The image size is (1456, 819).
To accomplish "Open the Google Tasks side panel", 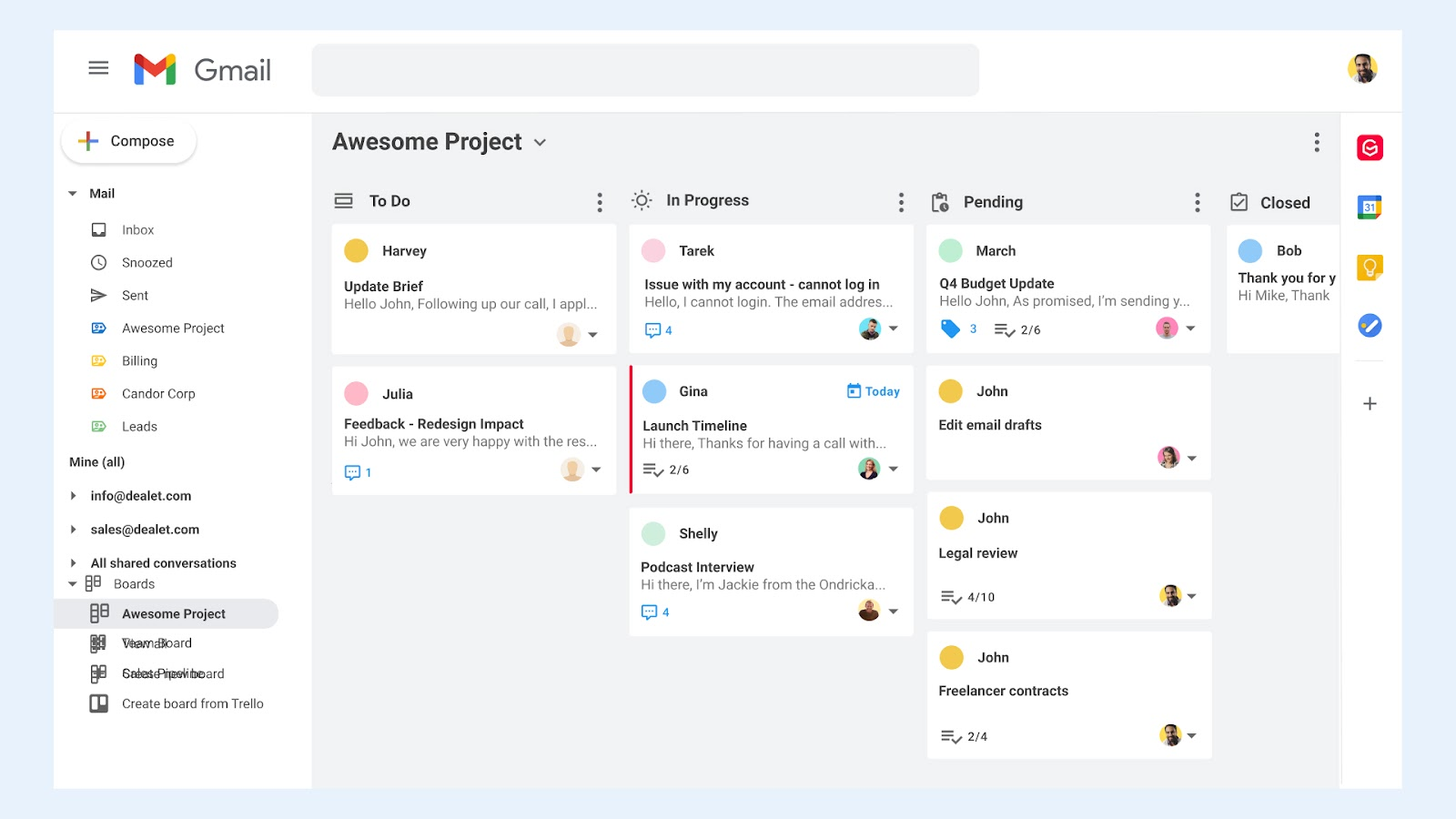I will pyautogui.click(x=1370, y=325).
